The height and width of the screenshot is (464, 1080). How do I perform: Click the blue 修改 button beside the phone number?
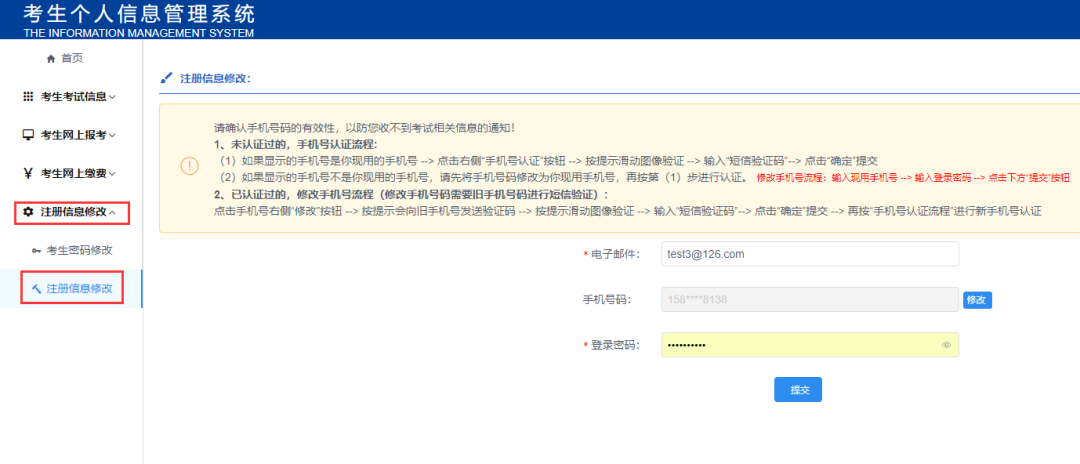[x=977, y=300]
